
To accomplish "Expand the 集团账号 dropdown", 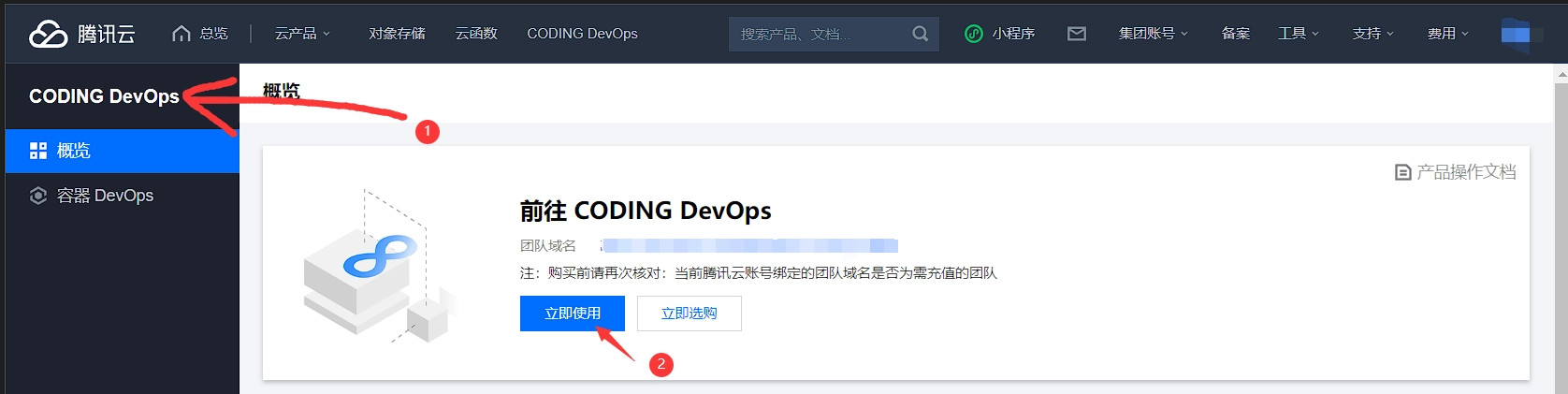I will click(x=1153, y=34).
